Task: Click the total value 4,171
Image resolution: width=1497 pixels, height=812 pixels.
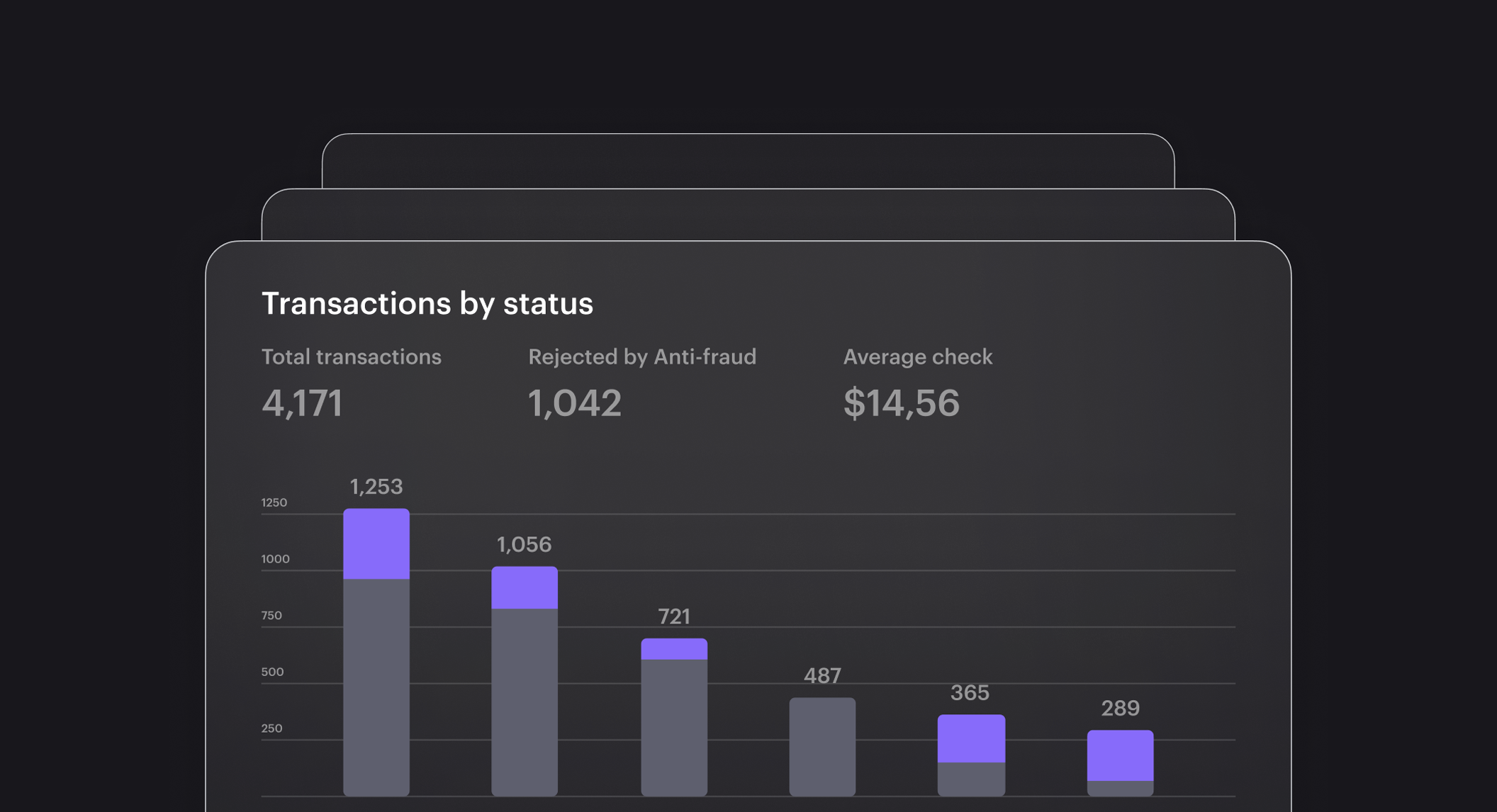Action: [x=302, y=403]
